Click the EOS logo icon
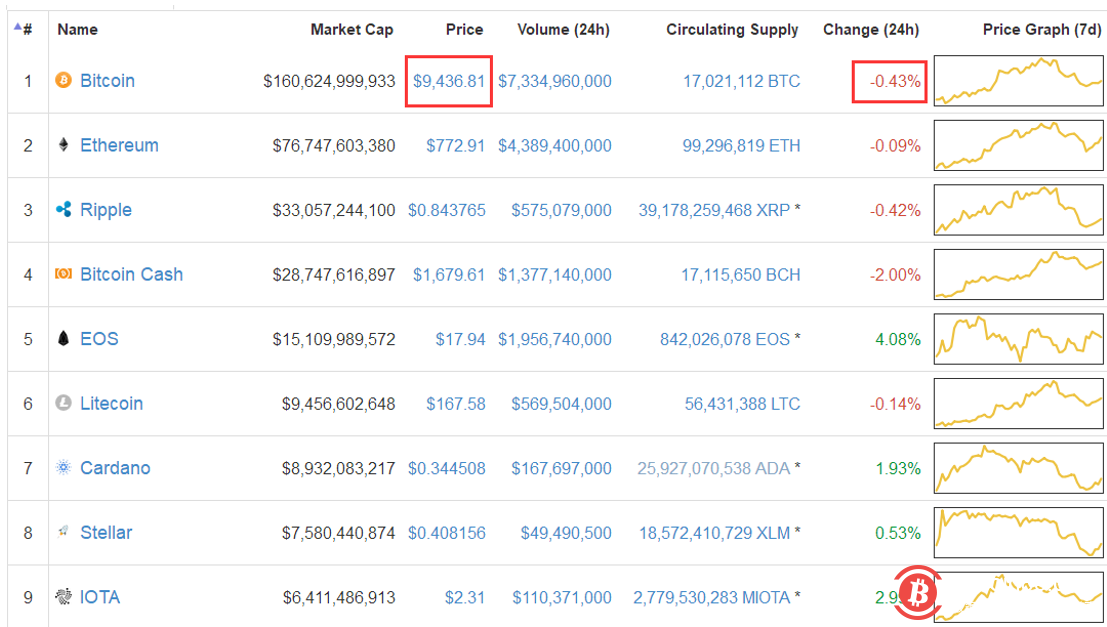This screenshot has height=627, width=1107. pos(64,339)
